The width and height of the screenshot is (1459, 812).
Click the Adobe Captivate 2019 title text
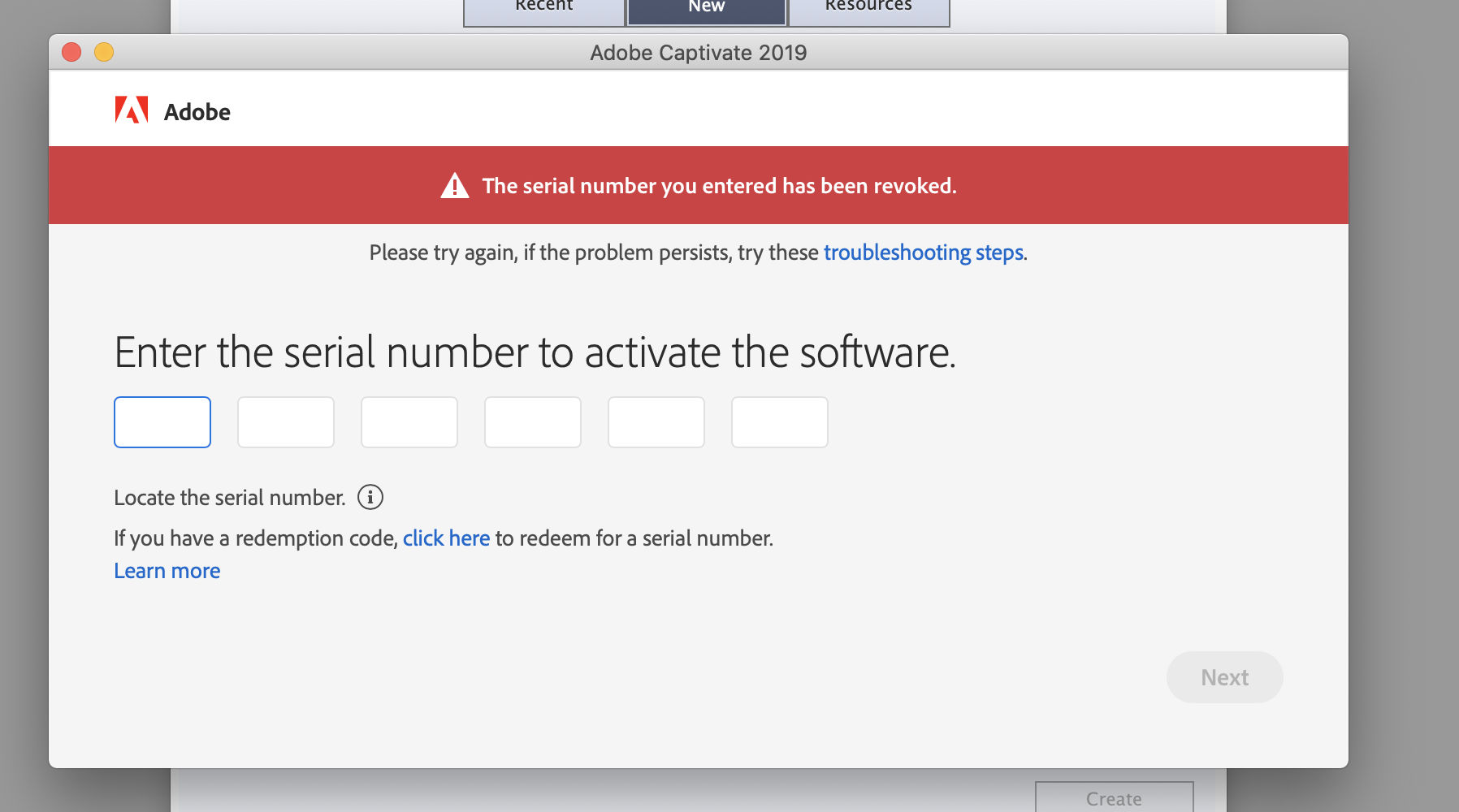pyautogui.click(x=699, y=53)
